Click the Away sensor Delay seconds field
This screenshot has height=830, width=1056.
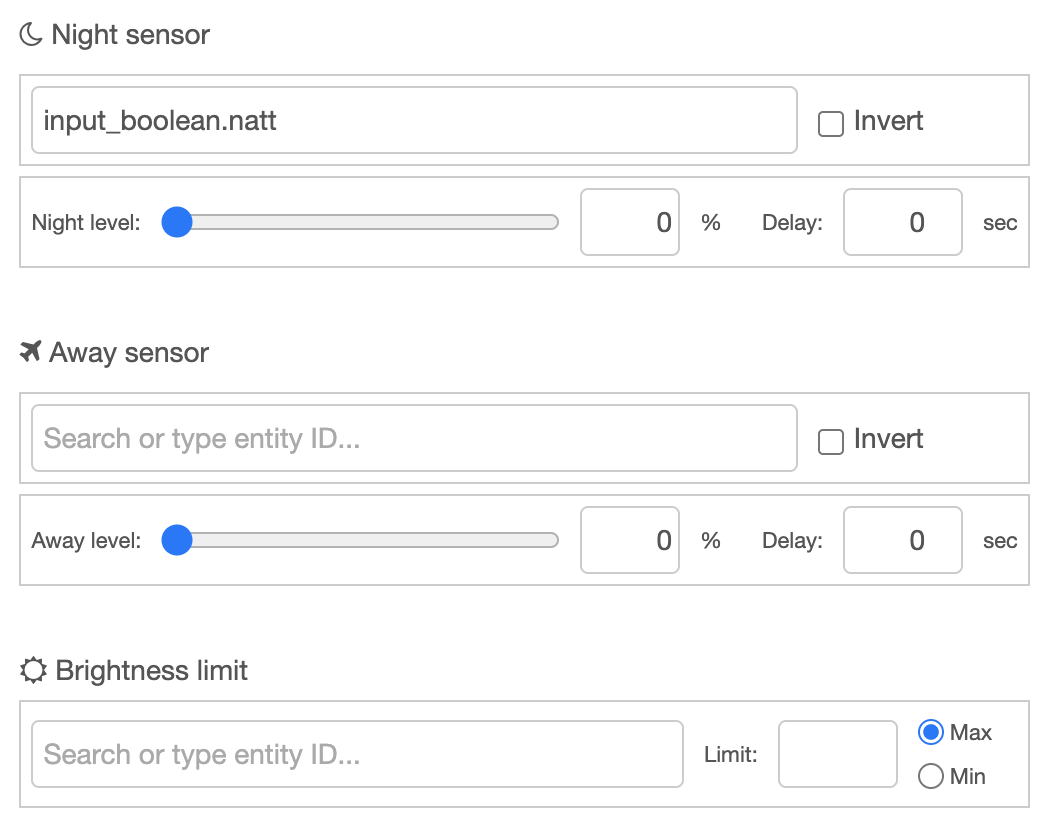902,540
